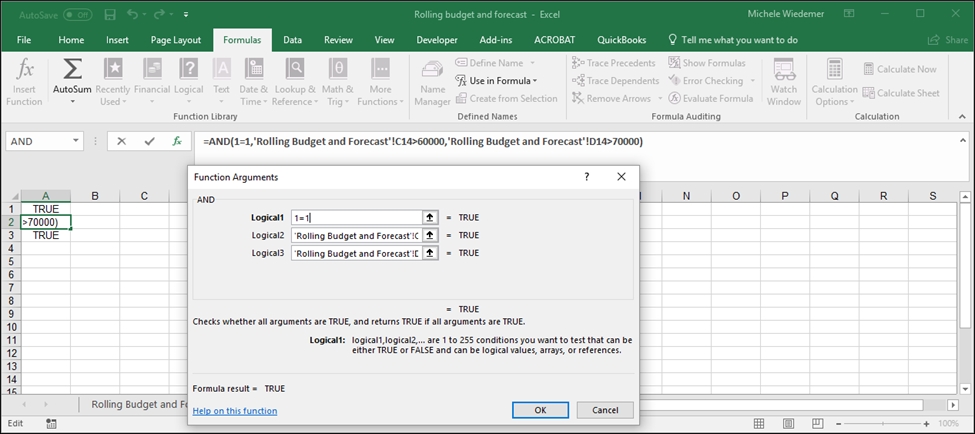Switch to the Insert tab
Viewport: 975px width, 434px height.
pos(117,40)
